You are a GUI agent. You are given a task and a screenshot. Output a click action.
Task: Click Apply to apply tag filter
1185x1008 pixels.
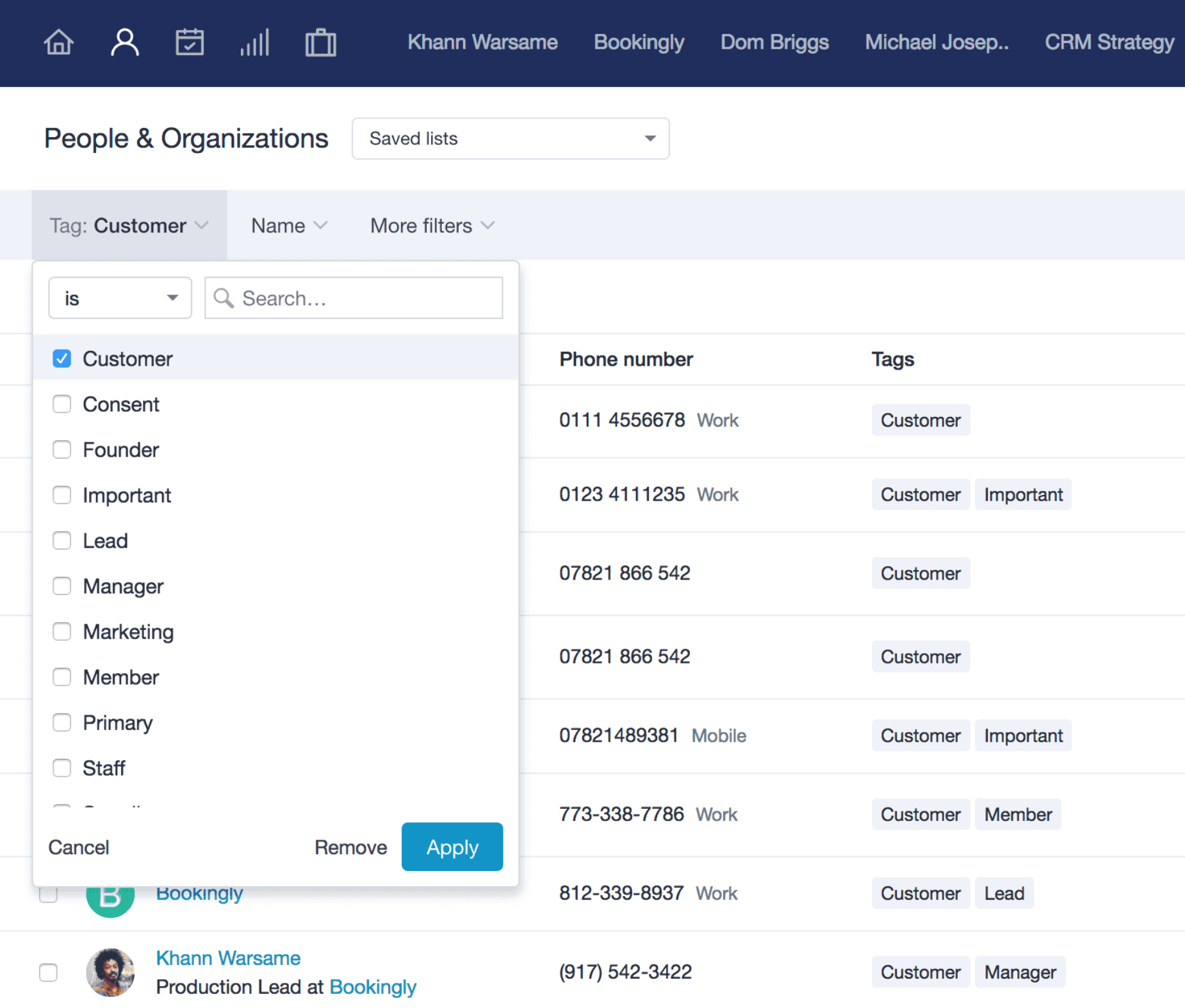(452, 847)
